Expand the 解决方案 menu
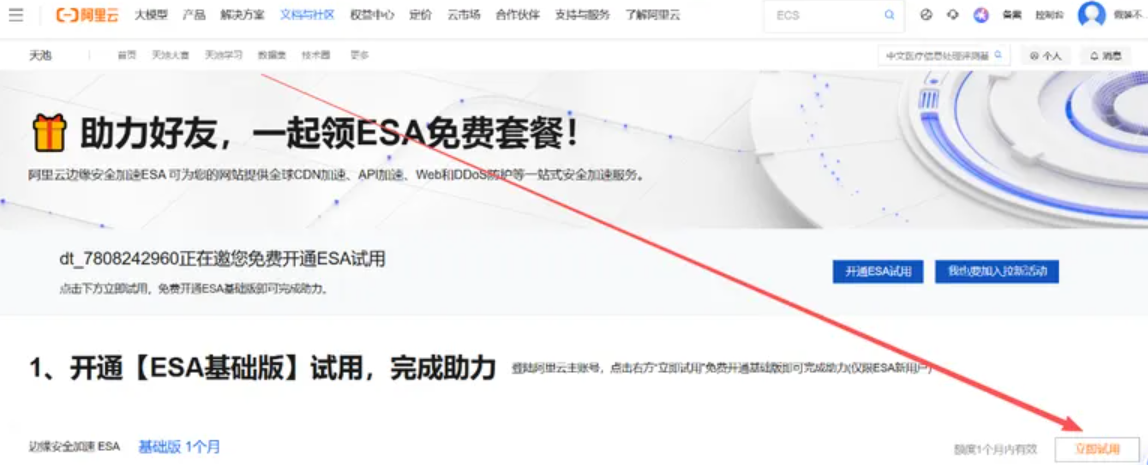1148x465 pixels. coord(243,15)
